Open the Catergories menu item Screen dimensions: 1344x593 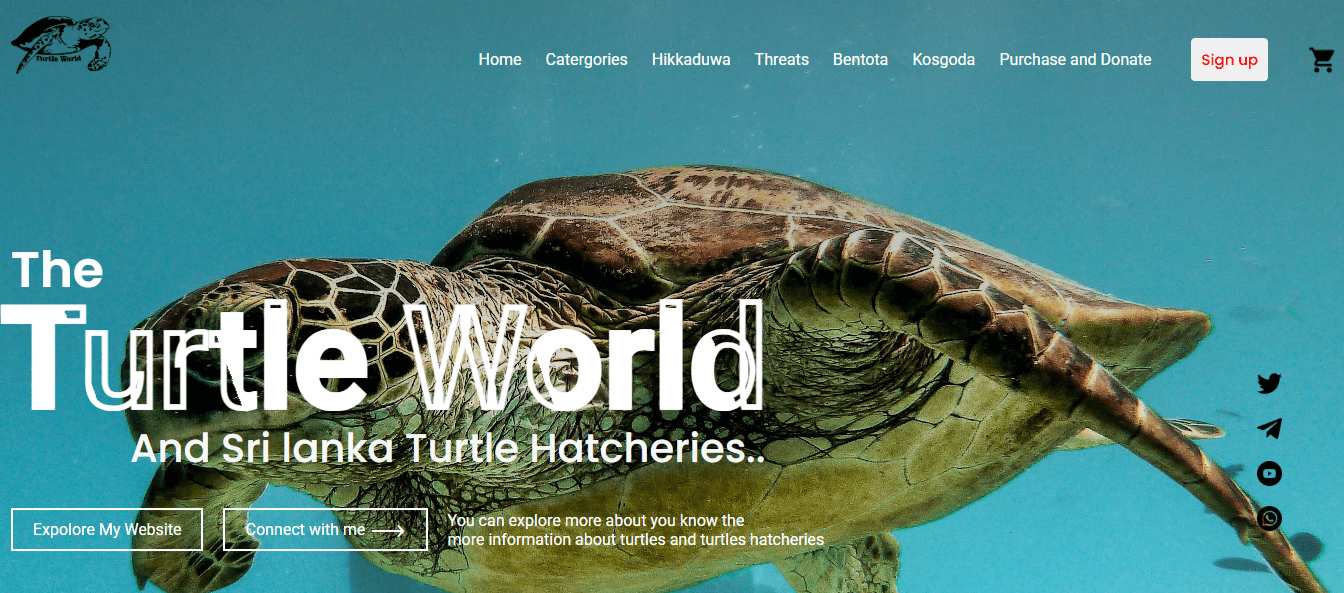point(587,60)
